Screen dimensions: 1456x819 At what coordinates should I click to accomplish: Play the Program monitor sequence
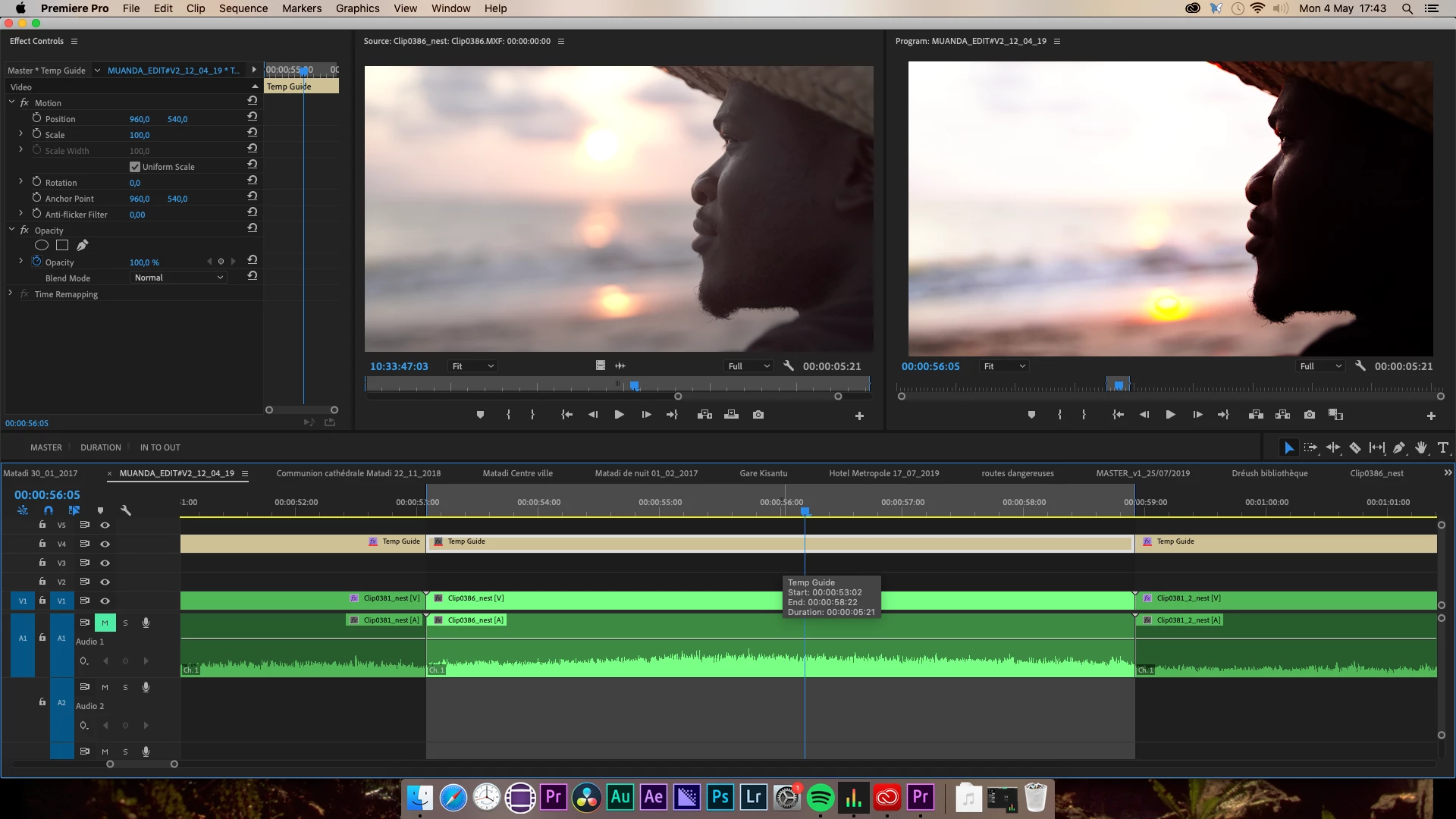coord(1170,415)
